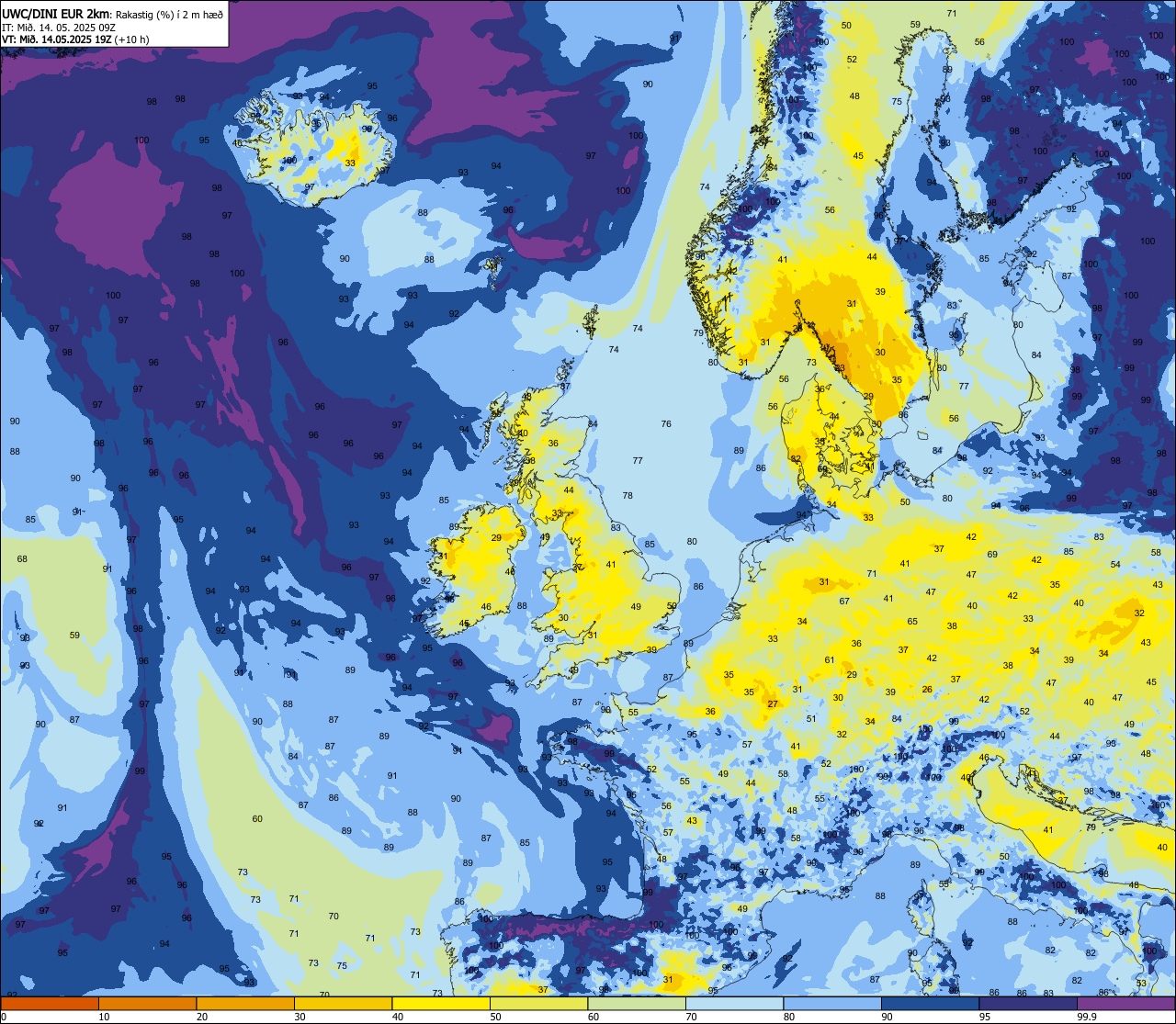
Task: Click the value 26 over southern Germany
Action: 927,689
